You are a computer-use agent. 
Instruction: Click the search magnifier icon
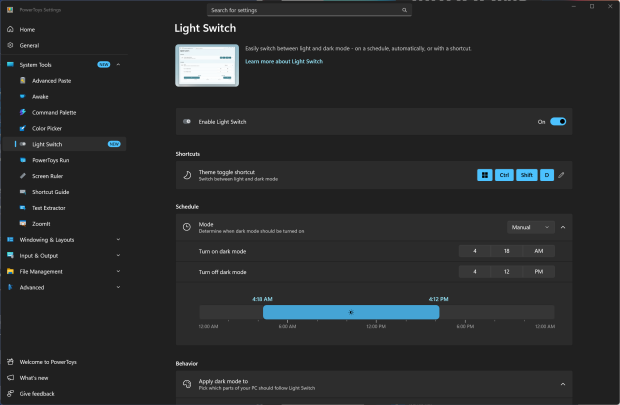coord(404,10)
